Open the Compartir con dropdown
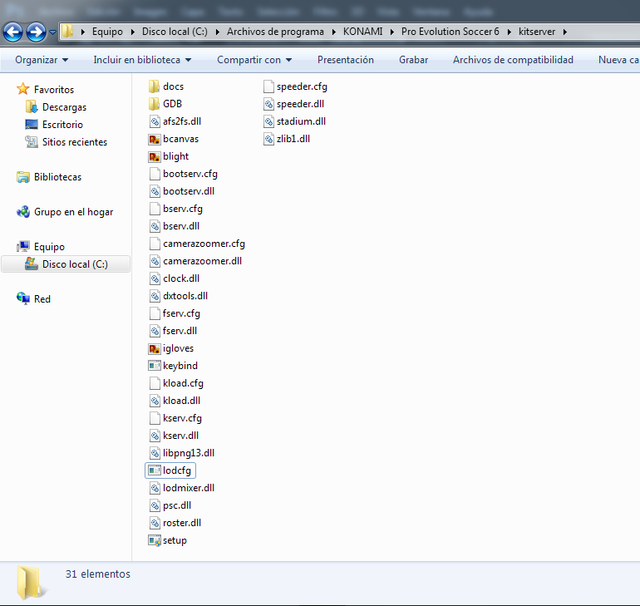The height and width of the screenshot is (606, 640). click(x=254, y=60)
